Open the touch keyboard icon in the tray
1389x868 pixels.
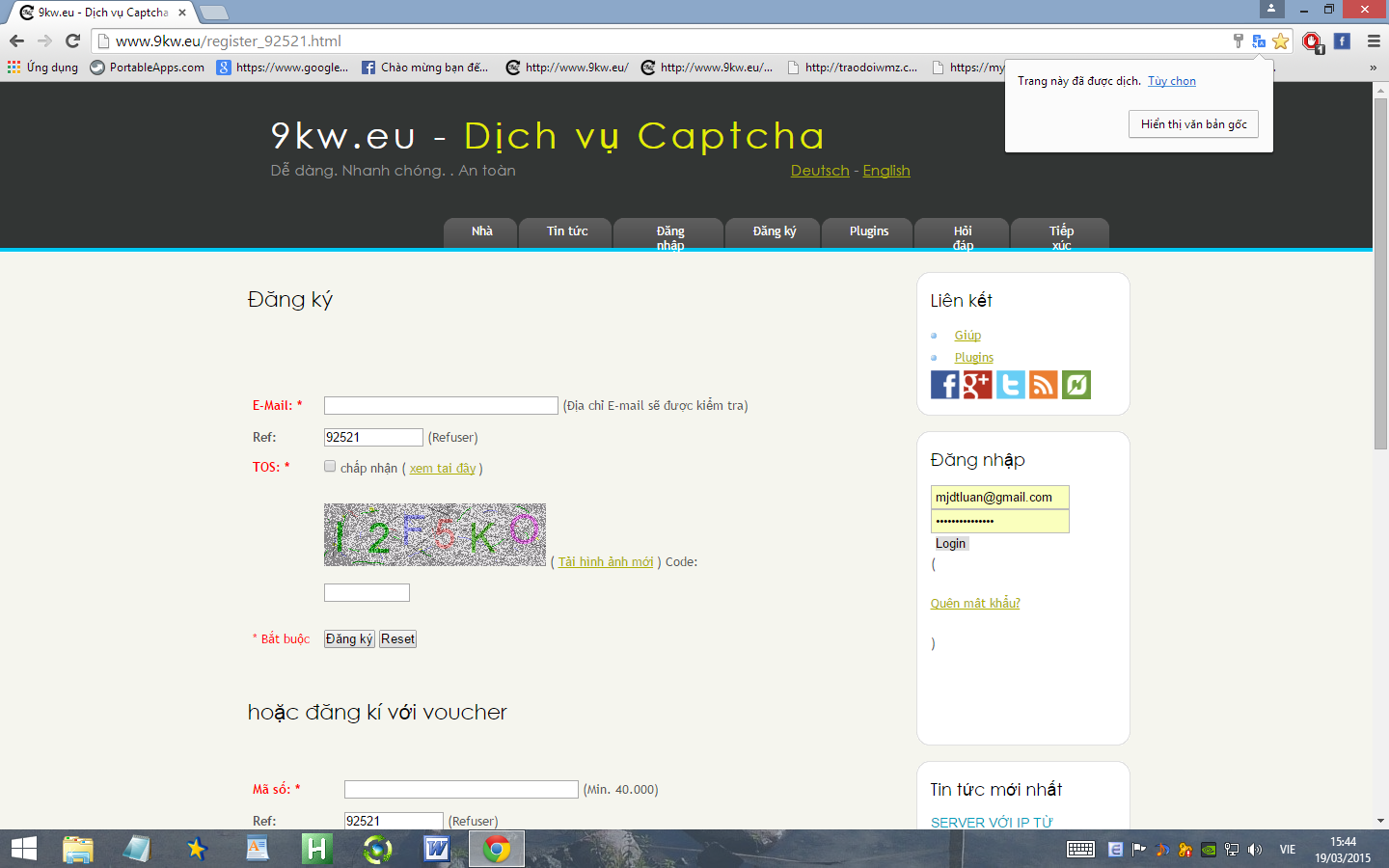pos(1080,850)
